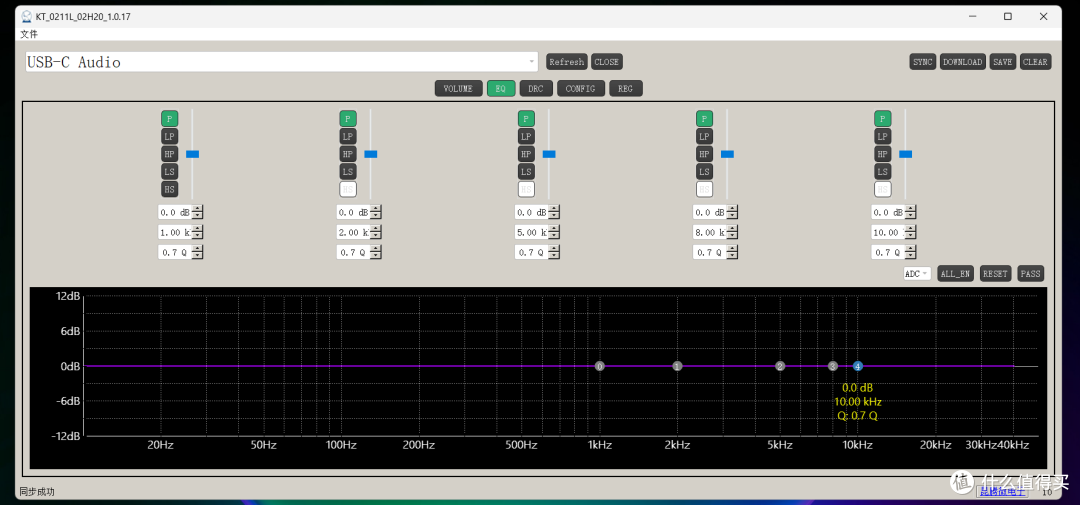Select P filter type for the 8.00 k band
The image size is (1080, 505).
(704, 118)
